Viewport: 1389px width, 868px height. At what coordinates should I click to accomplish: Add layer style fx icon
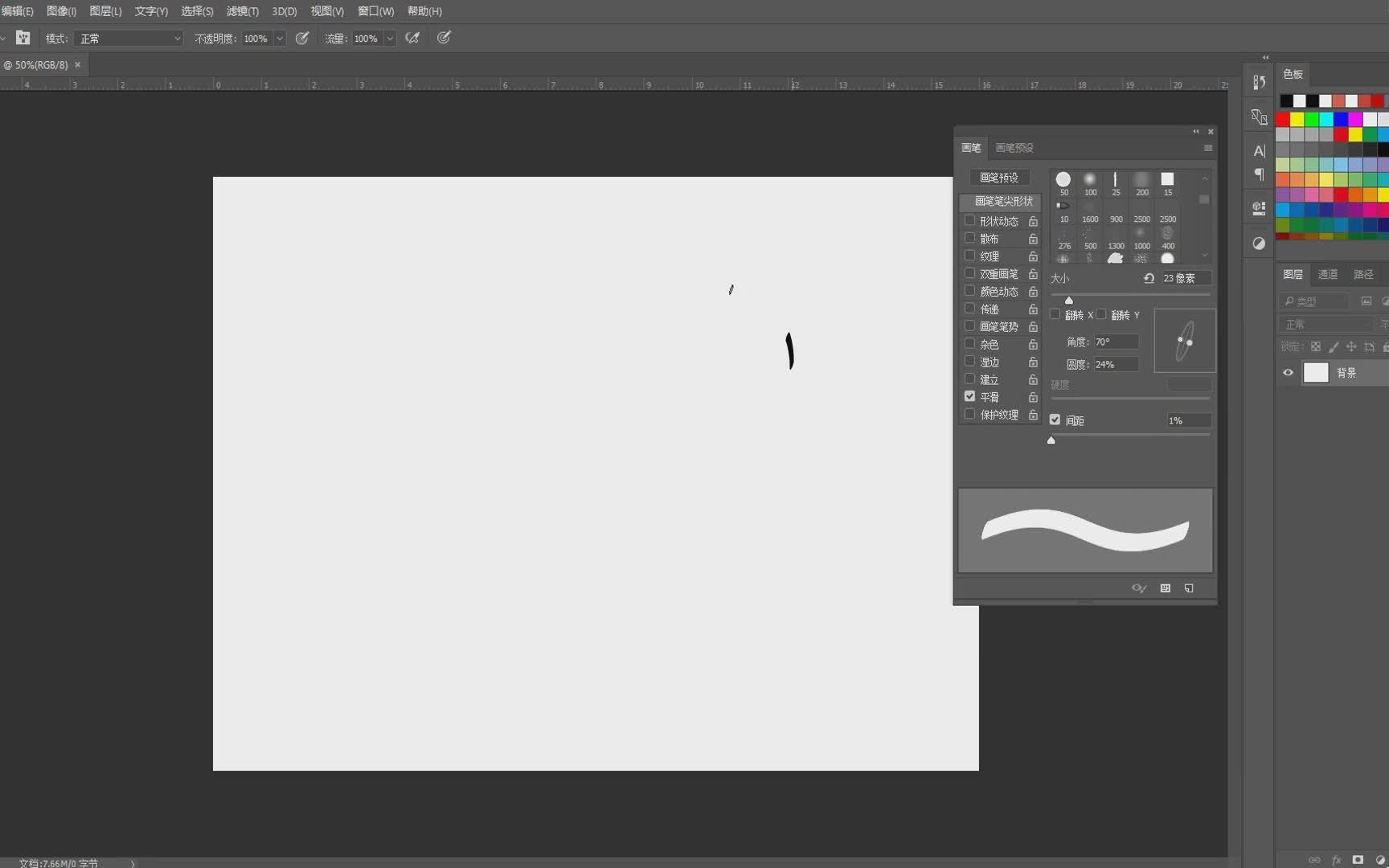(1337, 860)
